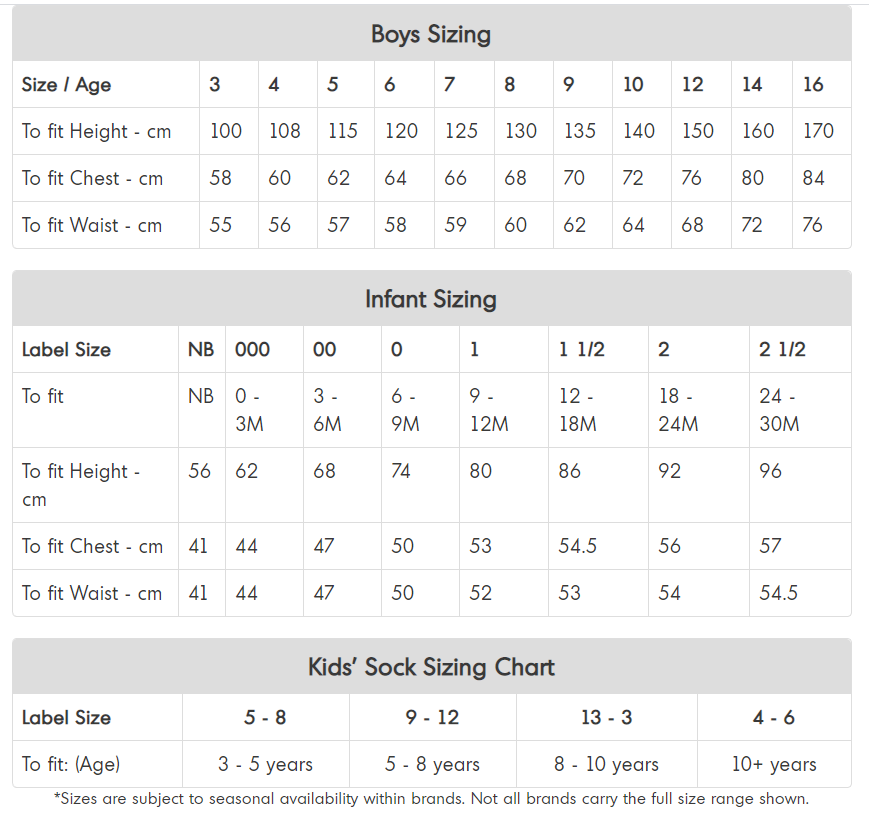Click the seasonal availability footnote text
Image resolution: width=869 pixels, height=833 pixels.
[431, 799]
